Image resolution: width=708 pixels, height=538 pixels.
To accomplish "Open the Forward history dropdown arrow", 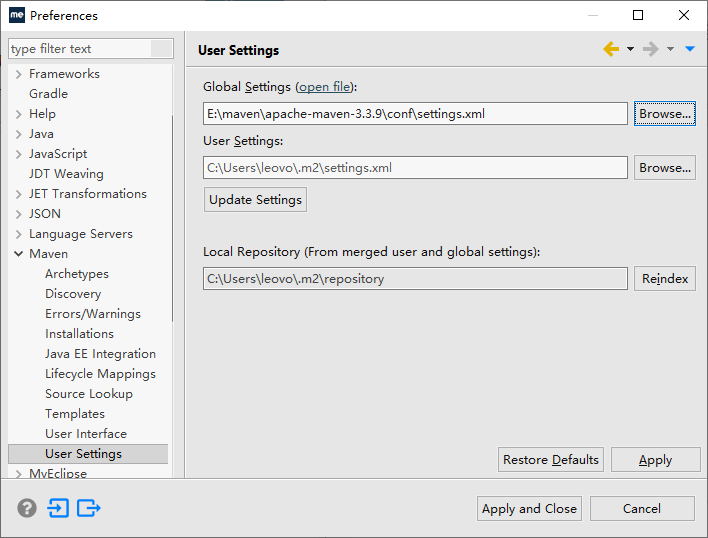I will point(670,49).
